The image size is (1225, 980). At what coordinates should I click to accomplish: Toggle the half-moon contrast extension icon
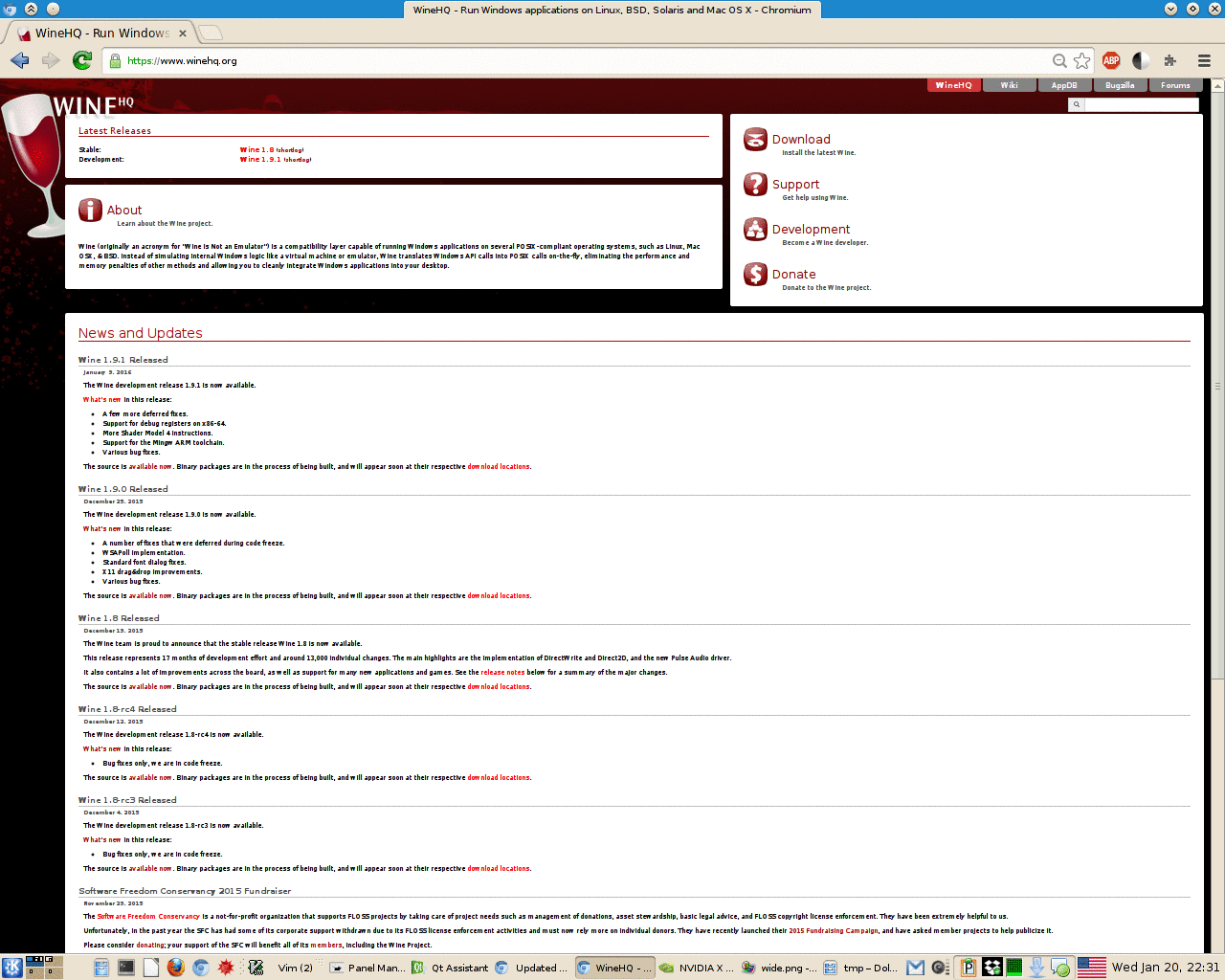1141,60
